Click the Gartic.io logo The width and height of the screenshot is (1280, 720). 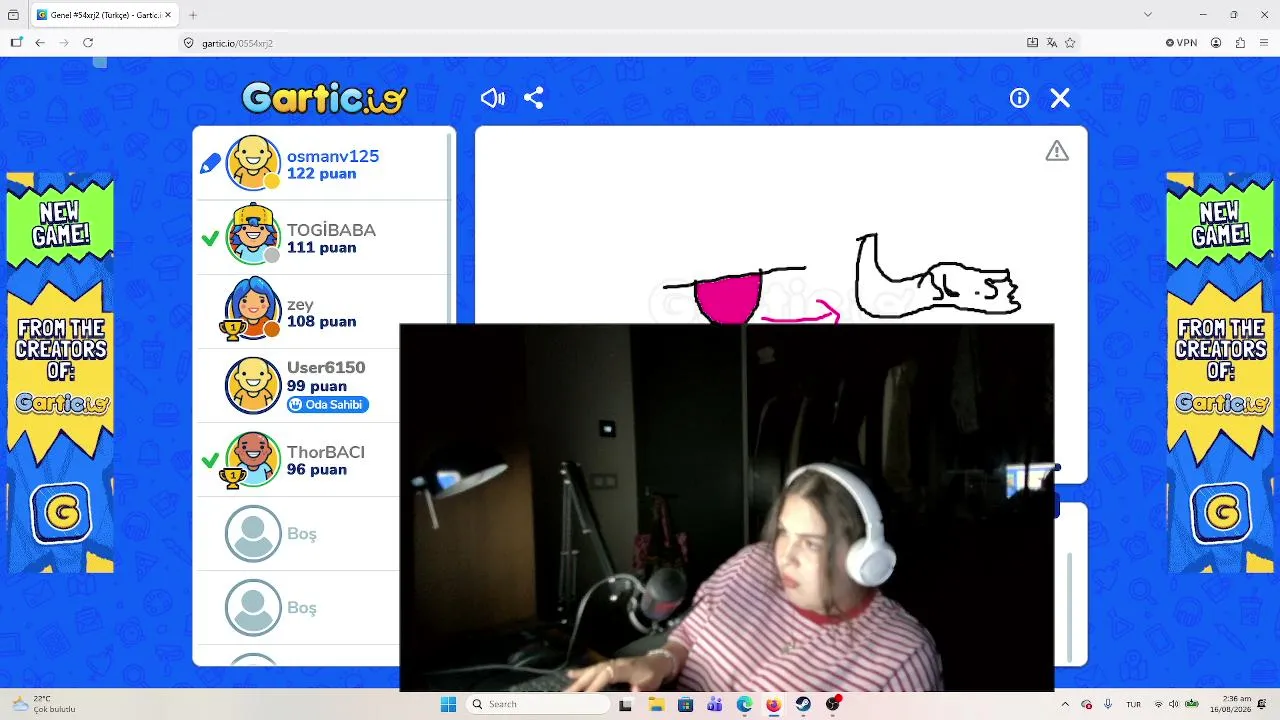(x=324, y=98)
